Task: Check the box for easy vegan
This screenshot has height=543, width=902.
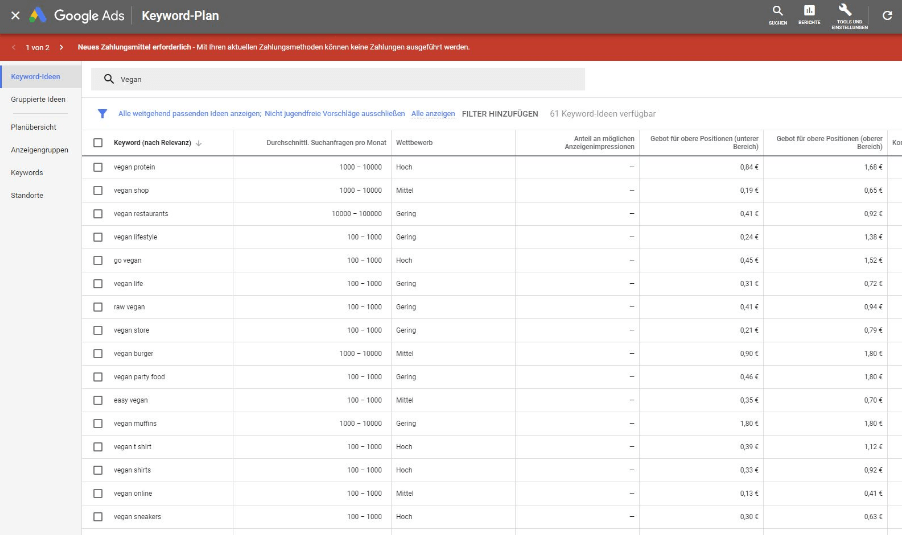Action: (x=98, y=400)
